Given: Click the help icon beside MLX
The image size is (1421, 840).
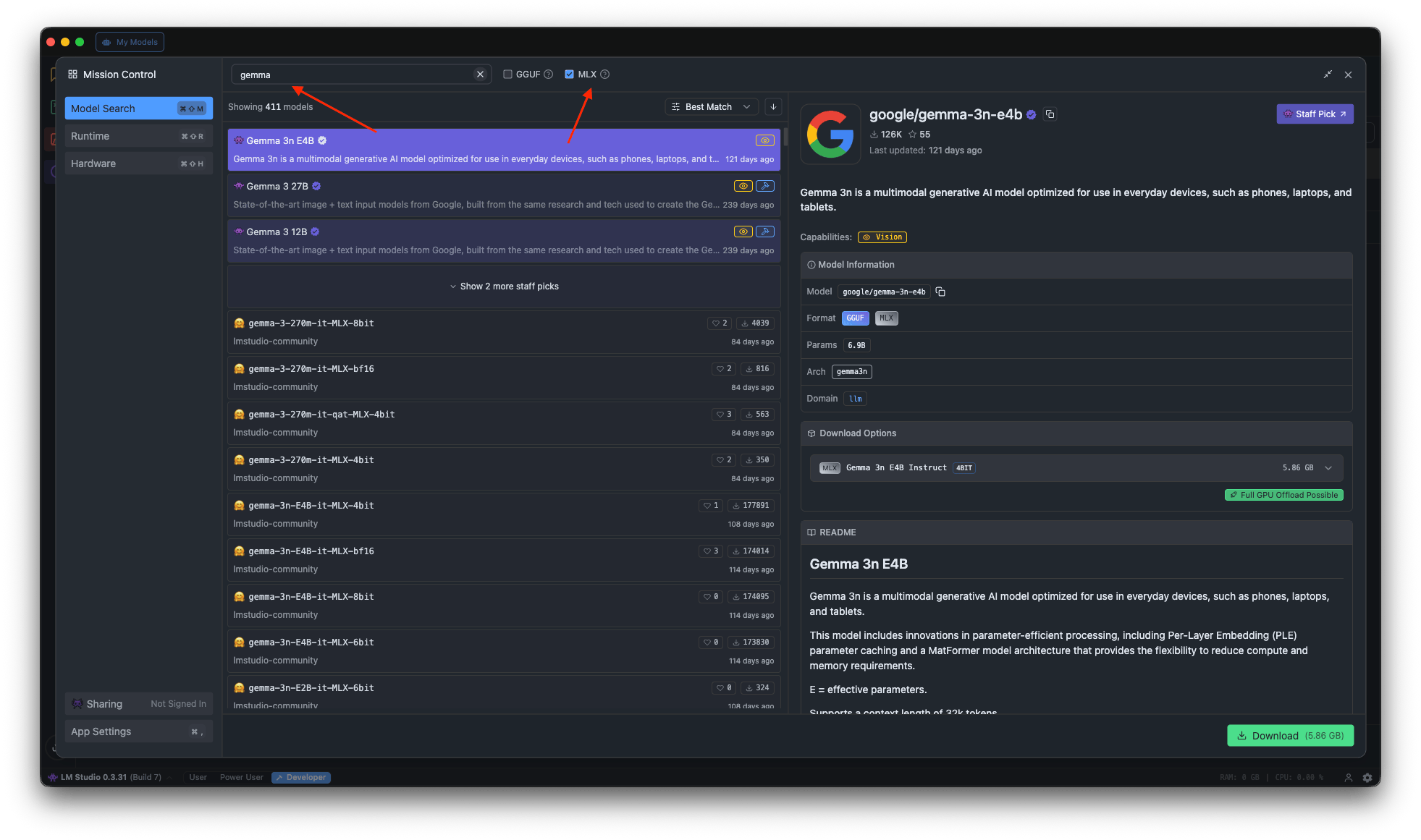Looking at the screenshot, I should (x=605, y=75).
